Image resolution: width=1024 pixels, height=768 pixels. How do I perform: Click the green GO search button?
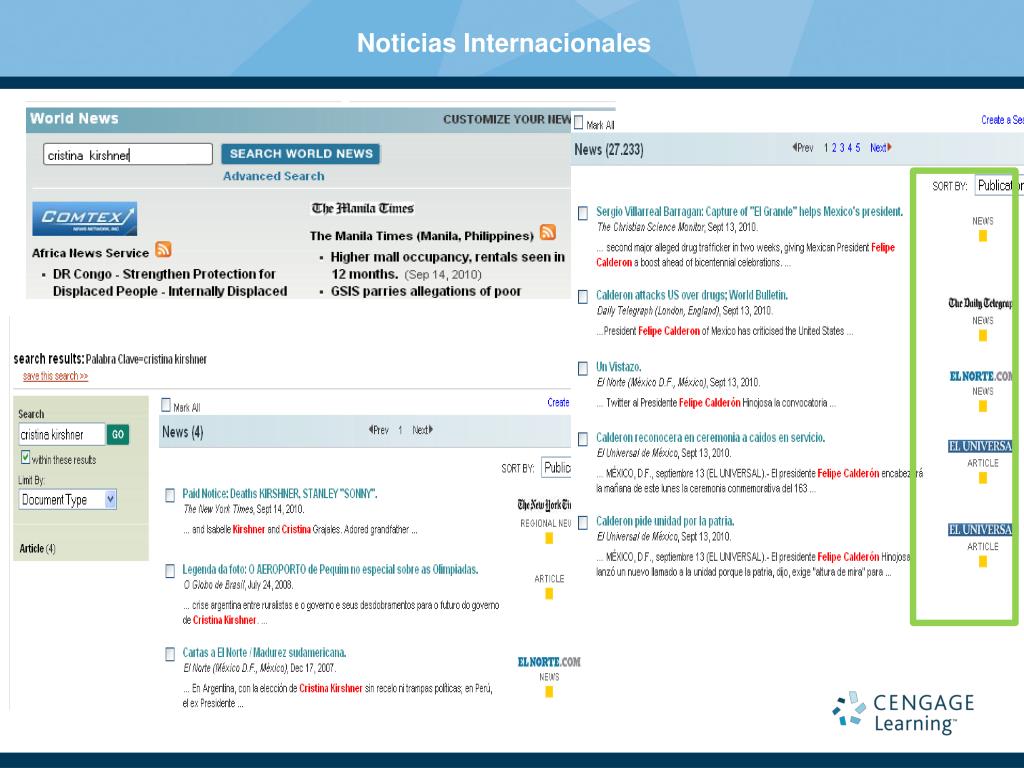coord(118,434)
